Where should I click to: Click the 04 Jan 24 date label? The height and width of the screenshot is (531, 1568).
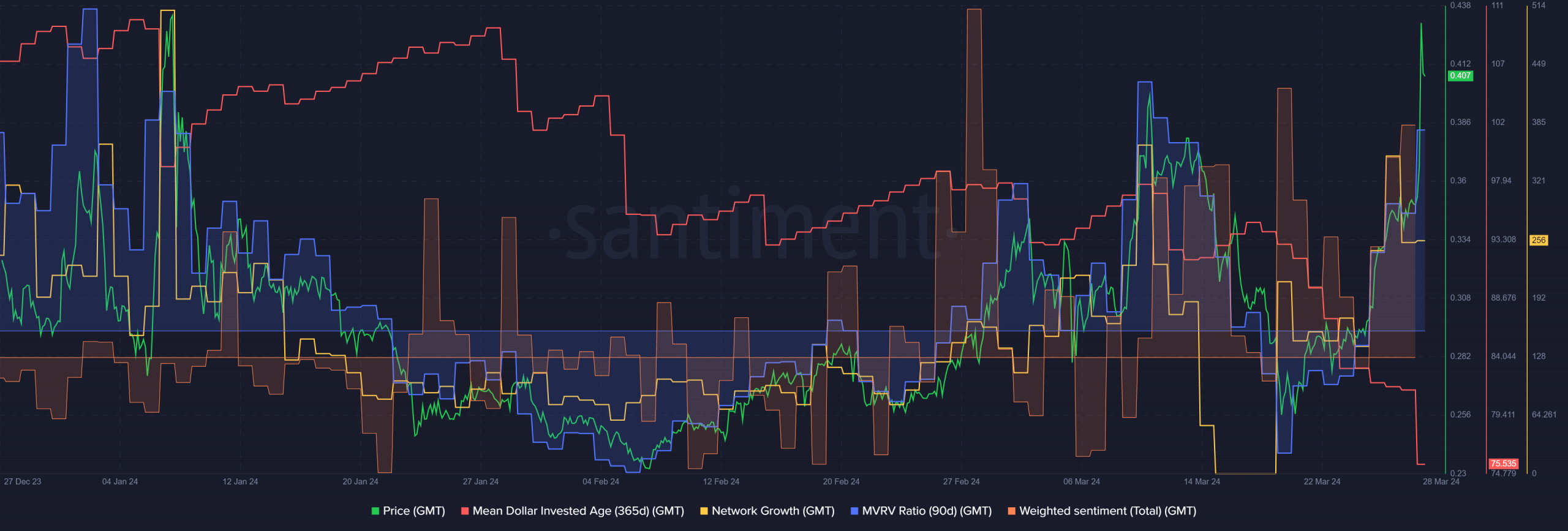click(120, 481)
